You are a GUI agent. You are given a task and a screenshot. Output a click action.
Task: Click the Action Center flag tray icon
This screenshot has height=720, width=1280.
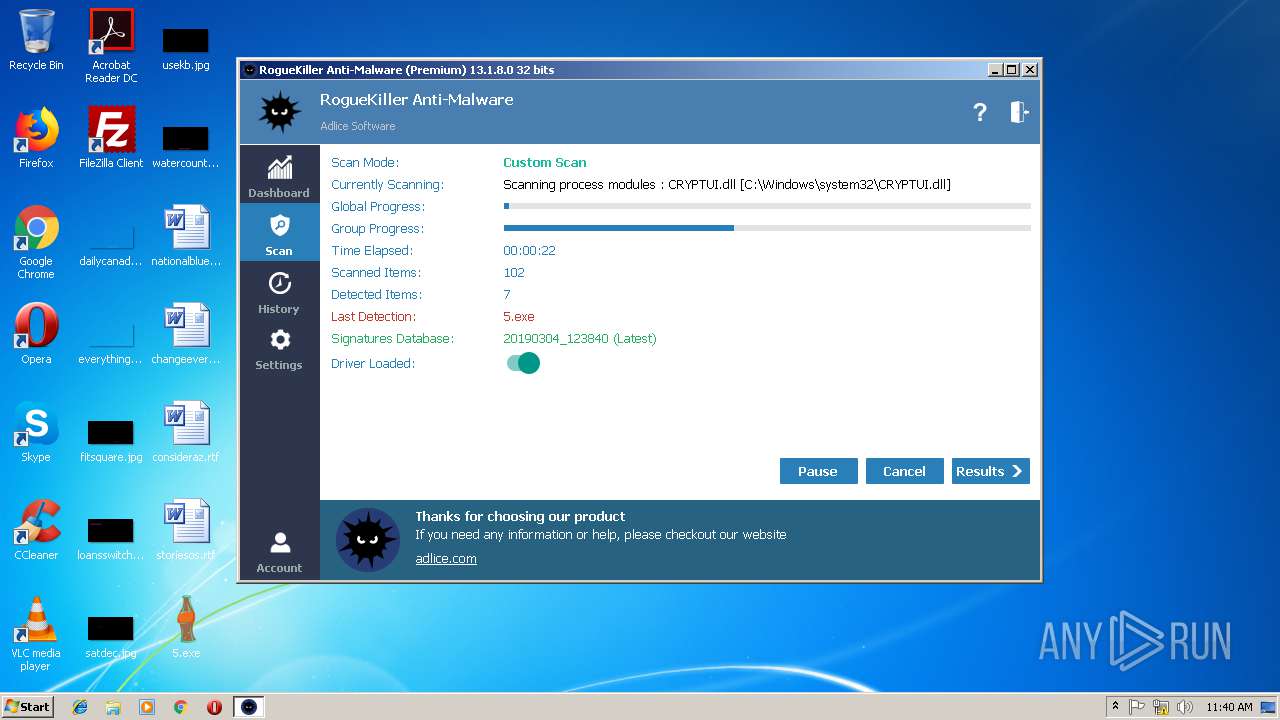pyautogui.click(x=1137, y=707)
